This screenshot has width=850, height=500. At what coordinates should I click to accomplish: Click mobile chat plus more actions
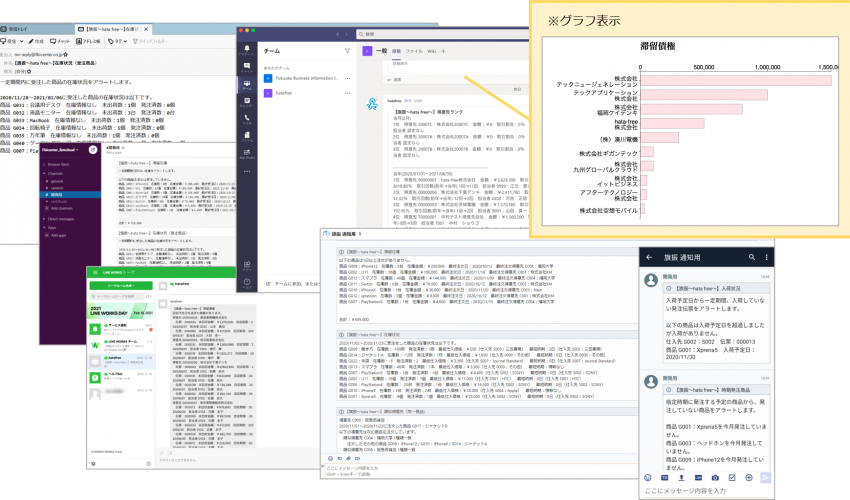click(749, 478)
